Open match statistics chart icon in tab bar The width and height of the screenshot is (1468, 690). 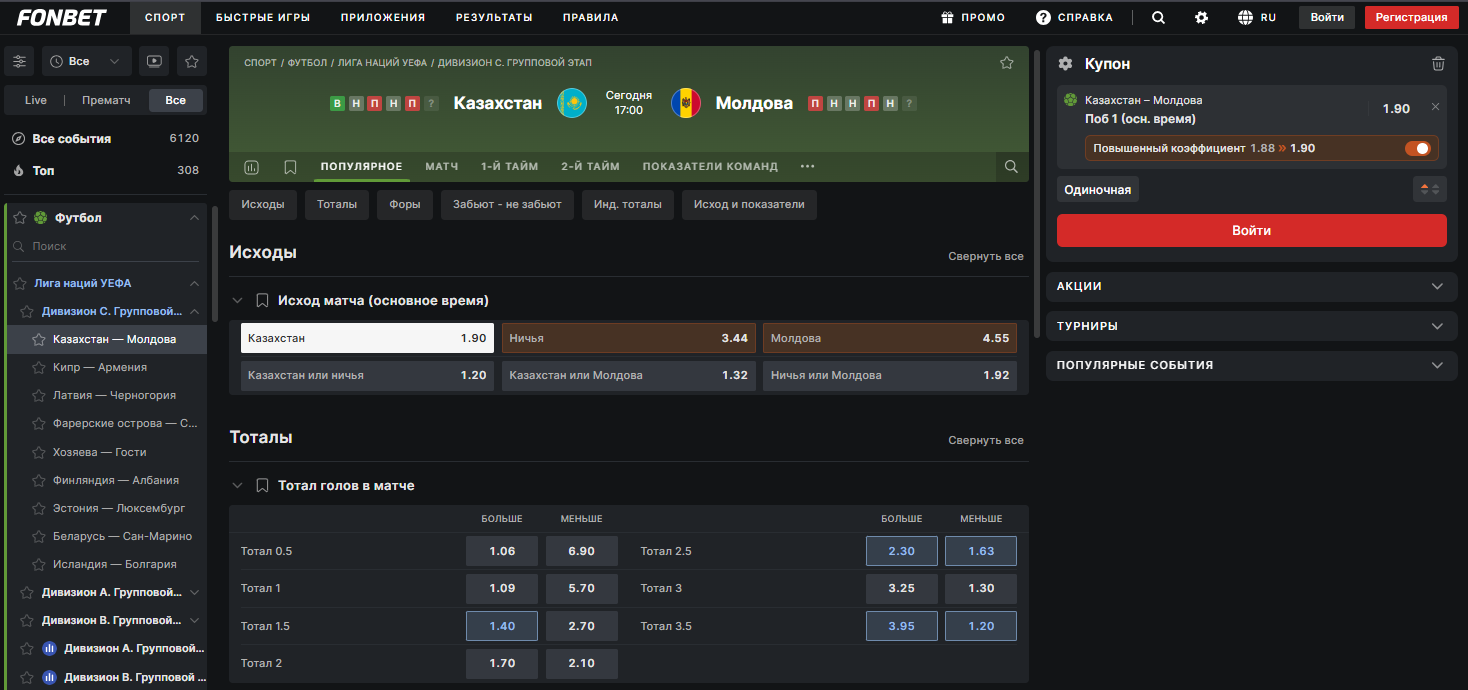point(251,167)
